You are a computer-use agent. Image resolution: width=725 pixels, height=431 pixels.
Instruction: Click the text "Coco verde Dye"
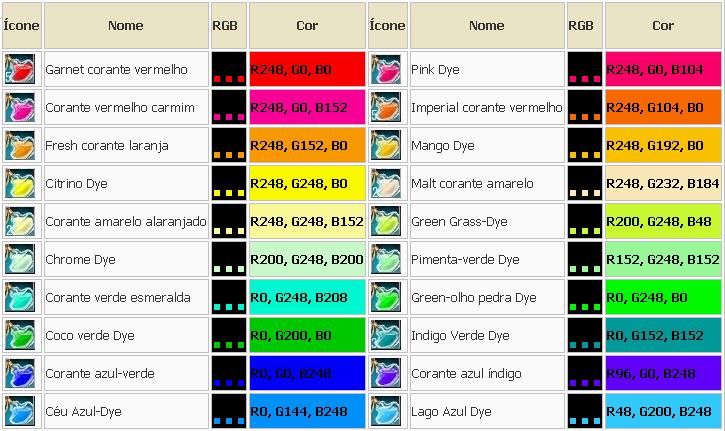coord(90,335)
